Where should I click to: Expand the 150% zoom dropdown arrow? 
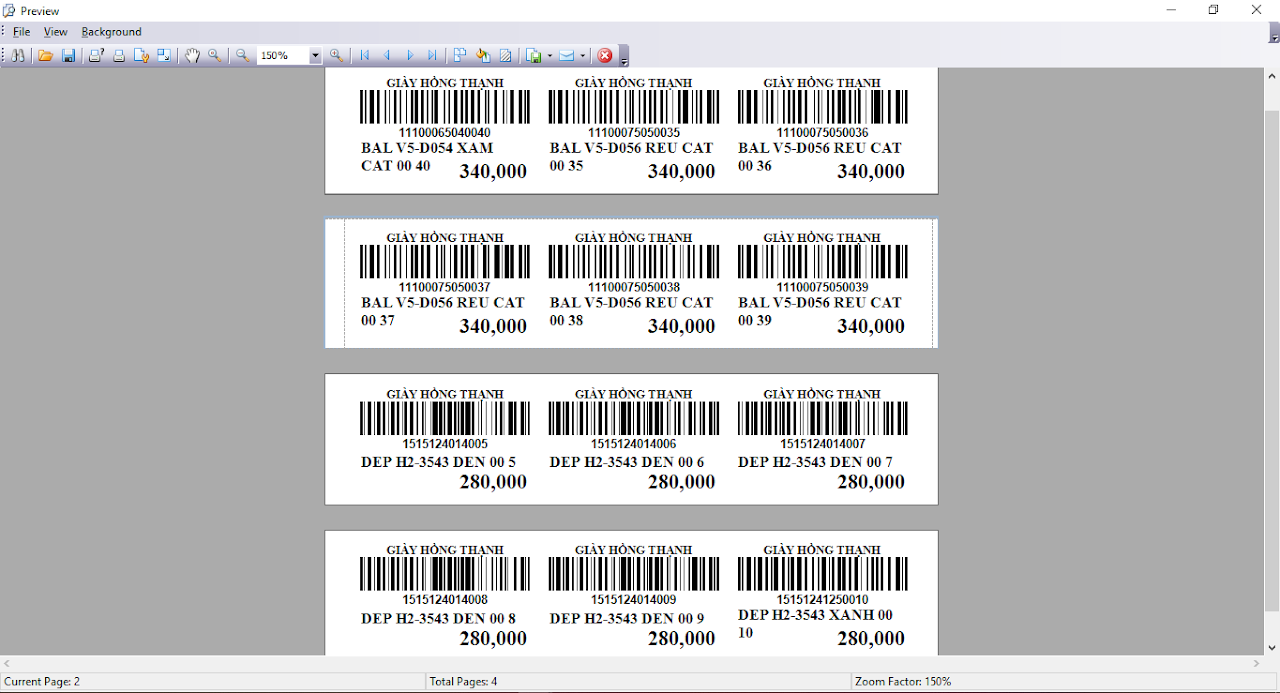(x=316, y=56)
